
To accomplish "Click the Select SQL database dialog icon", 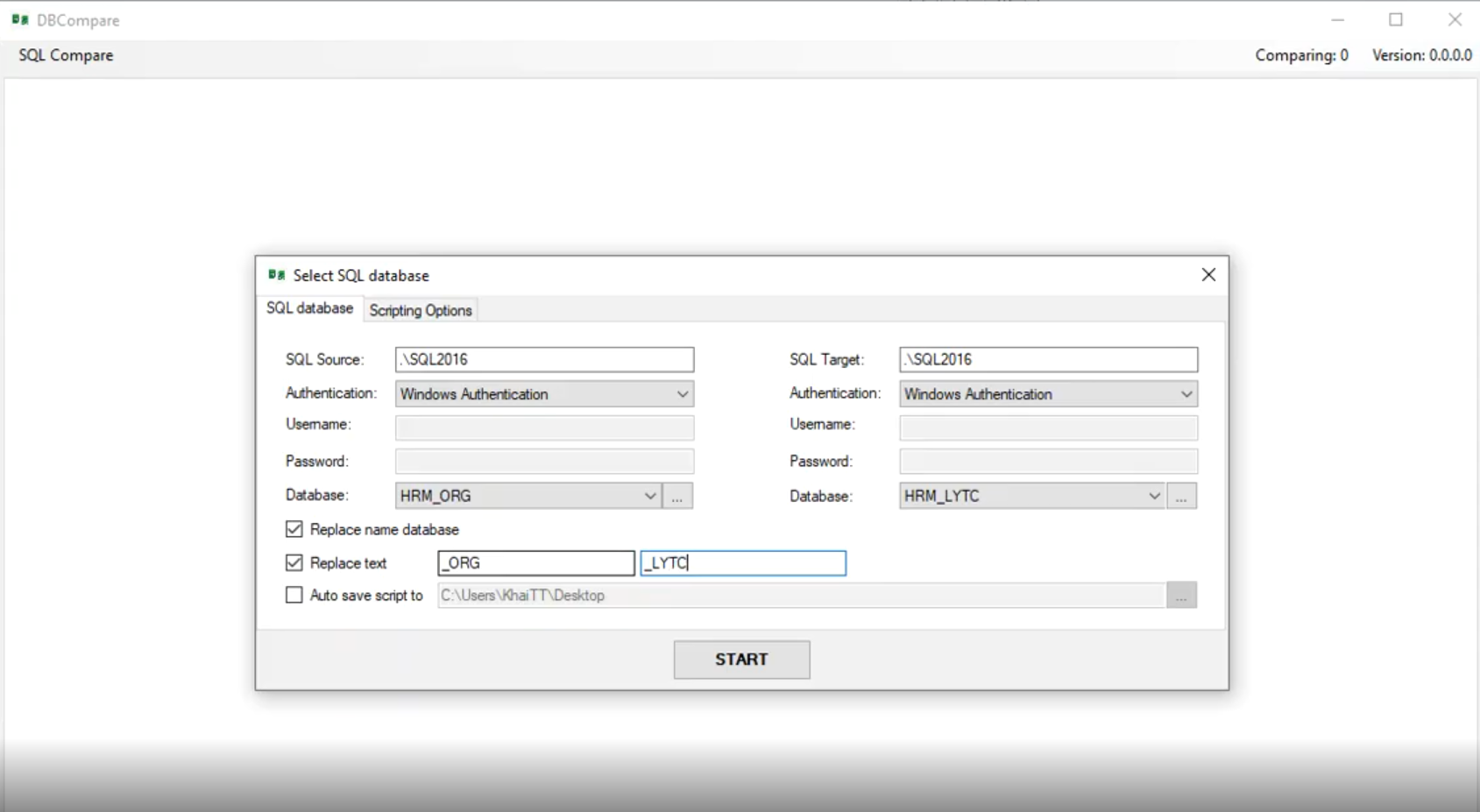I will [277, 275].
